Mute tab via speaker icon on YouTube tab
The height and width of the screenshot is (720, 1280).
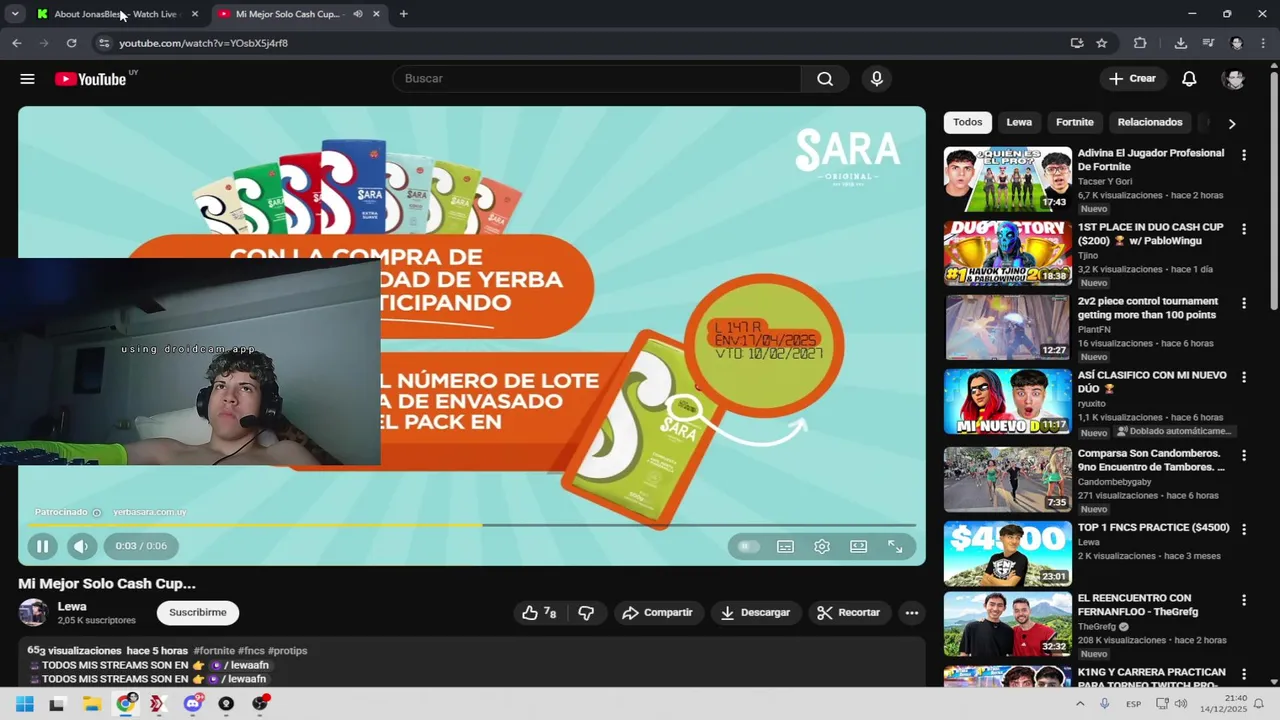click(x=357, y=14)
